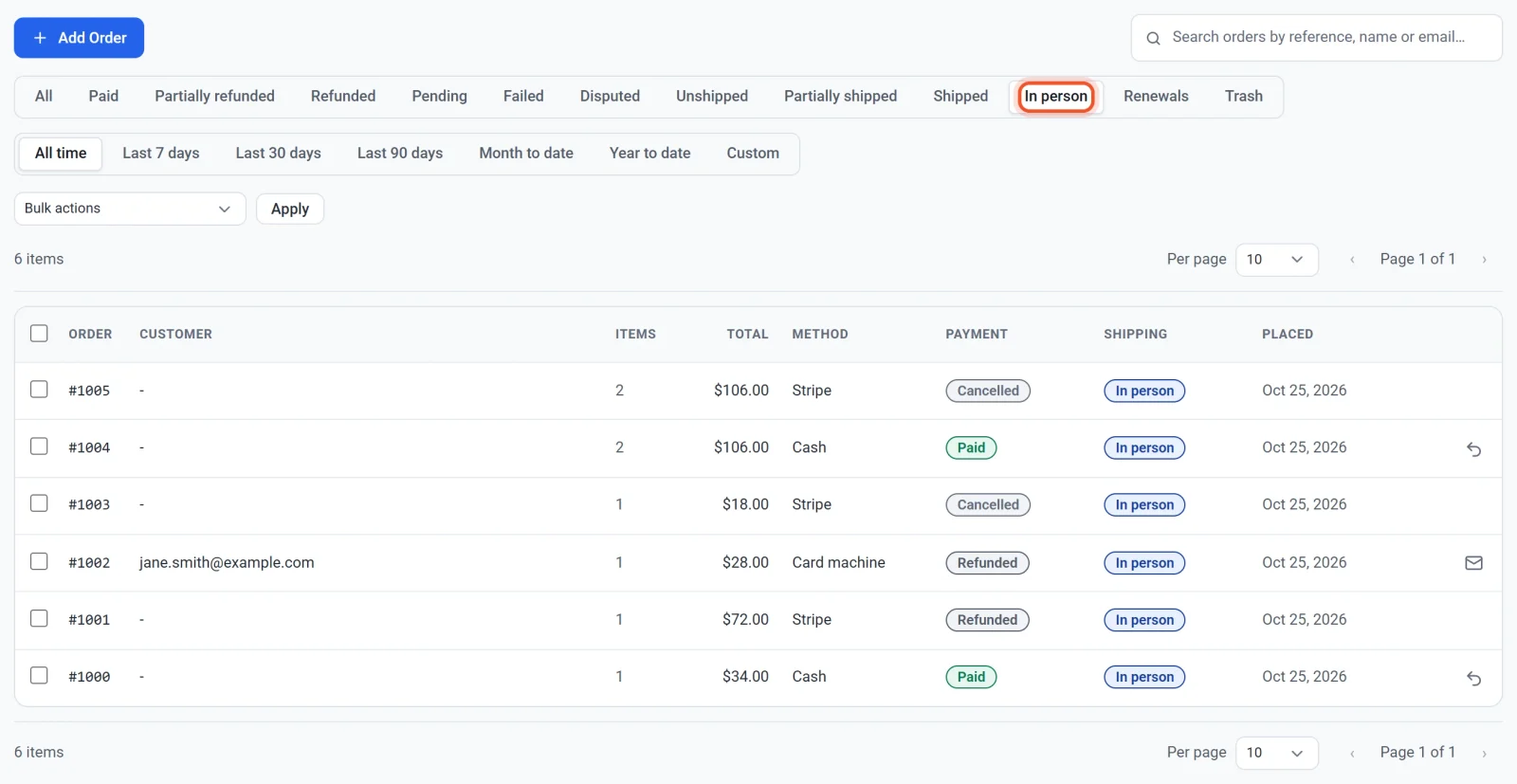Switch to the All orders tab
The height and width of the screenshot is (784, 1517).
(44, 97)
